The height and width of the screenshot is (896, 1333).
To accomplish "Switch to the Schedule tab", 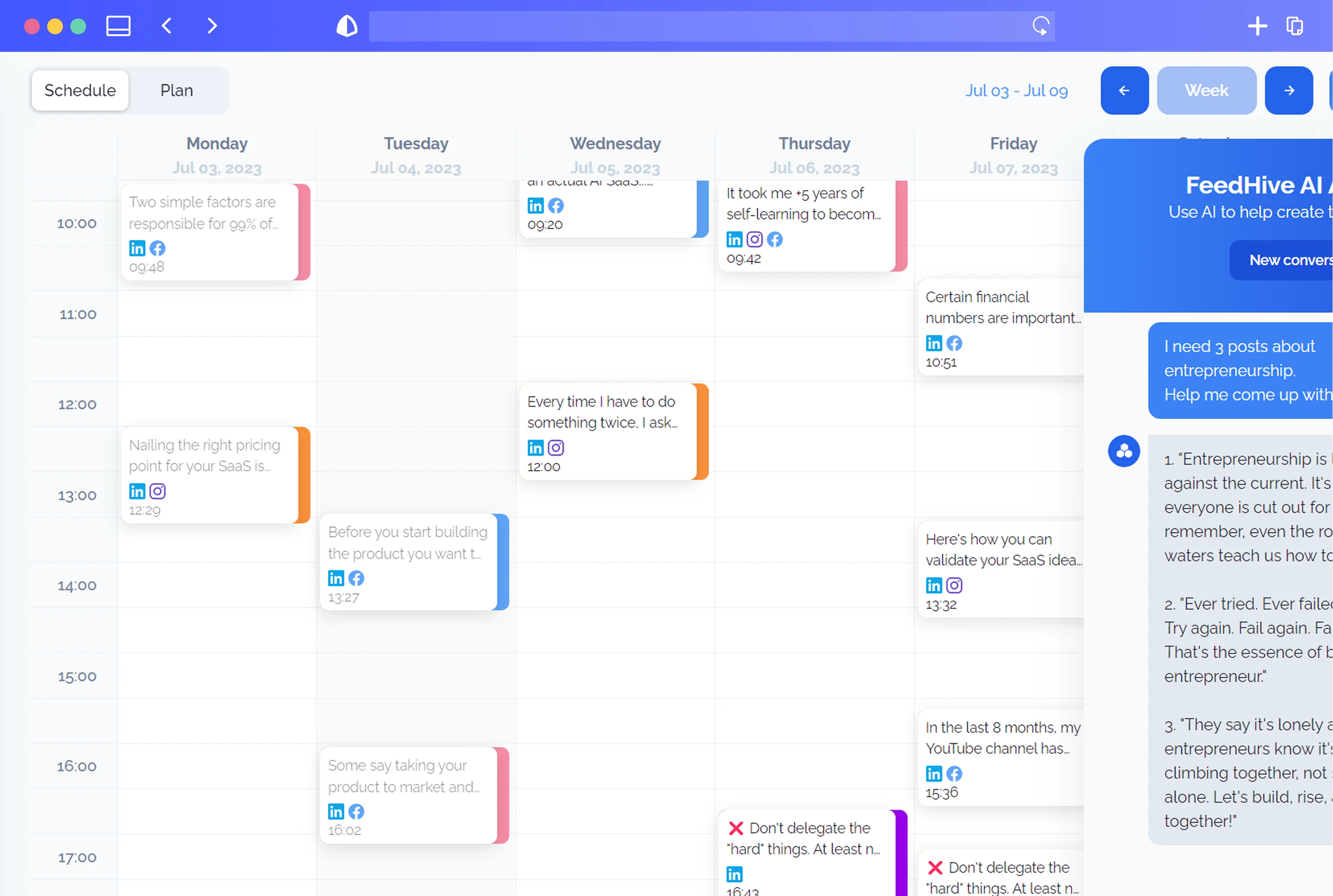I will [80, 90].
